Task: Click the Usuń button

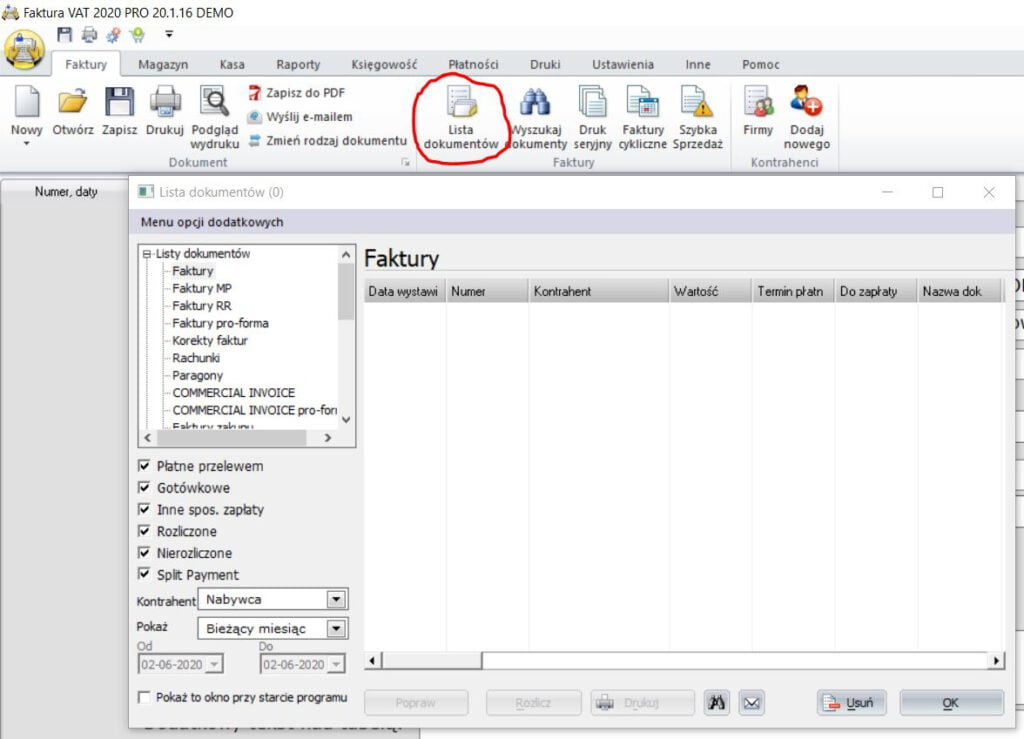Action: (851, 703)
